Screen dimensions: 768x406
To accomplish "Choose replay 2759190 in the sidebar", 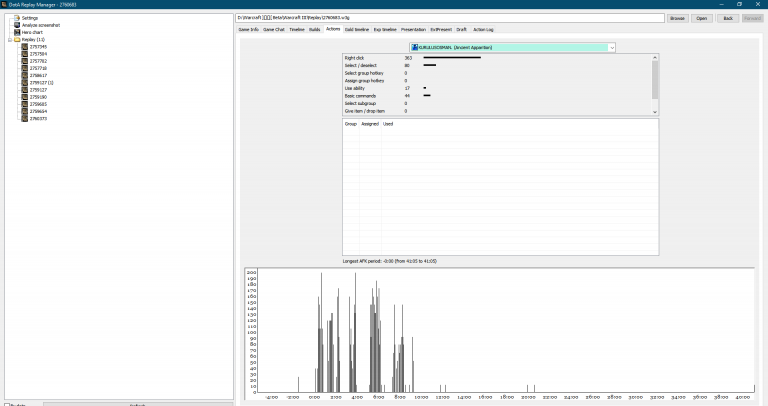I will point(39,96).
